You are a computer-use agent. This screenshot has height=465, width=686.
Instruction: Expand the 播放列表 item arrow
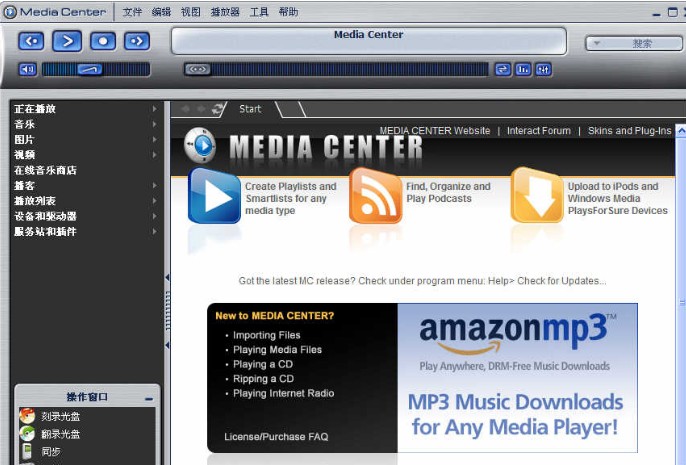154,201
